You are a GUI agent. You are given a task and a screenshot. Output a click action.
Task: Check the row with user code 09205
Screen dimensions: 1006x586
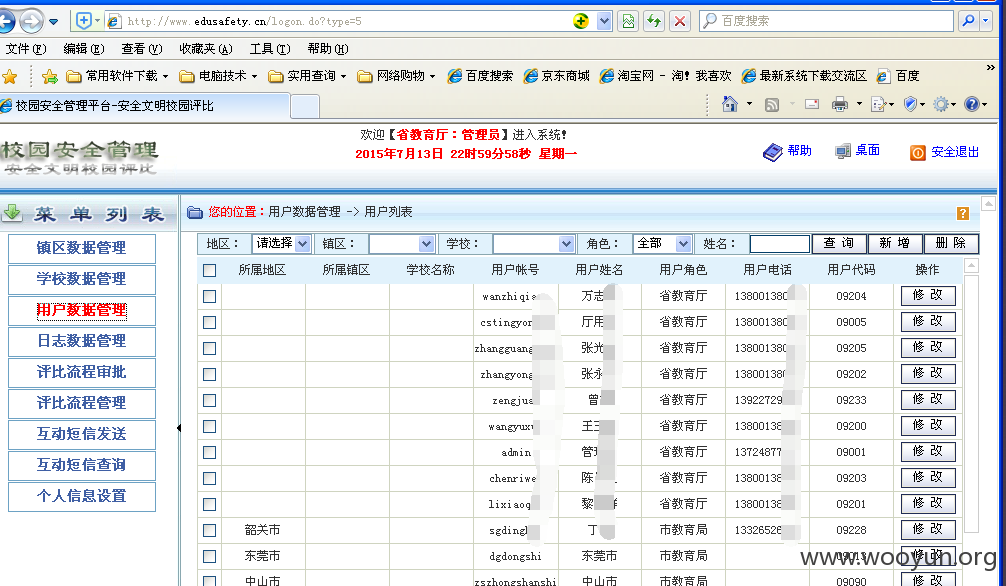coord(209,349)
